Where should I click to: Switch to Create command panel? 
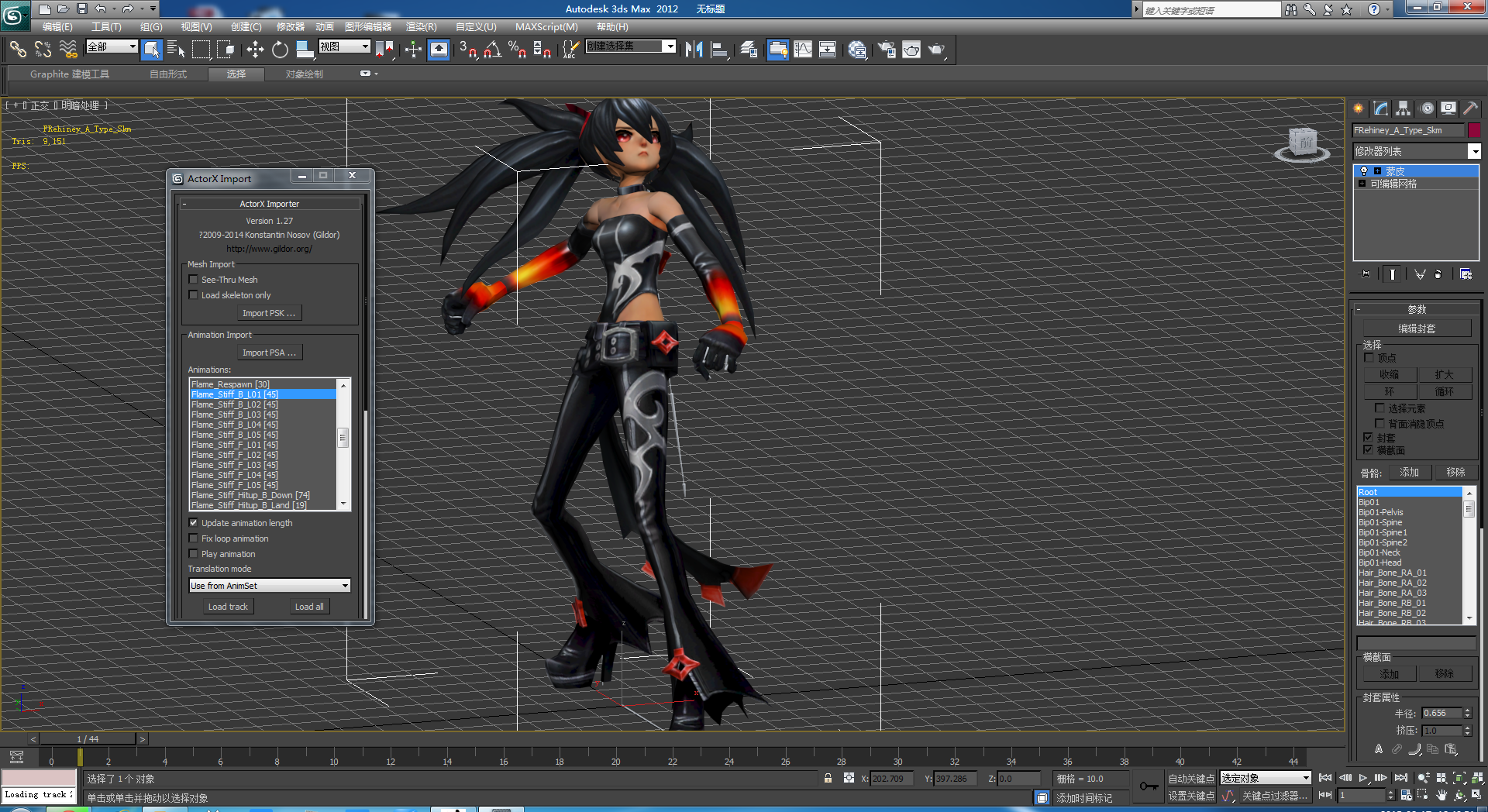[1359, 108]
